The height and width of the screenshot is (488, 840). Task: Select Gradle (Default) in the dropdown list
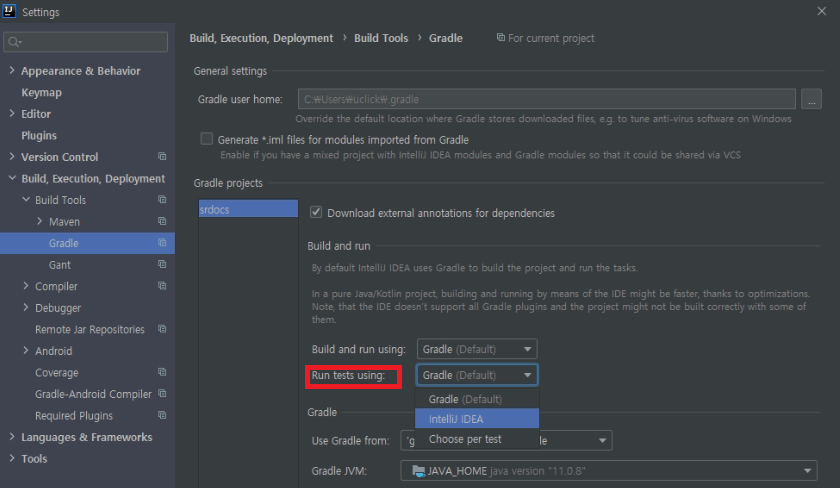pos(477,399)
